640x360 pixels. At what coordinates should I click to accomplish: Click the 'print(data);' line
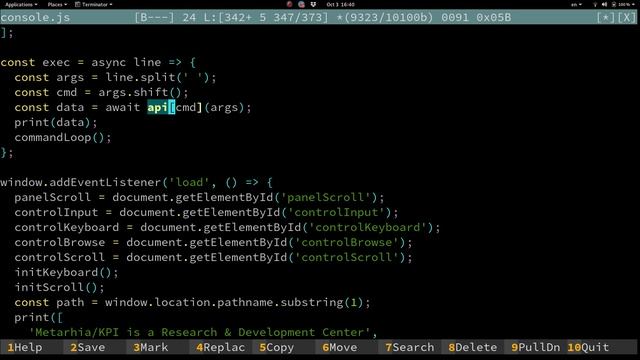point(56,122)
